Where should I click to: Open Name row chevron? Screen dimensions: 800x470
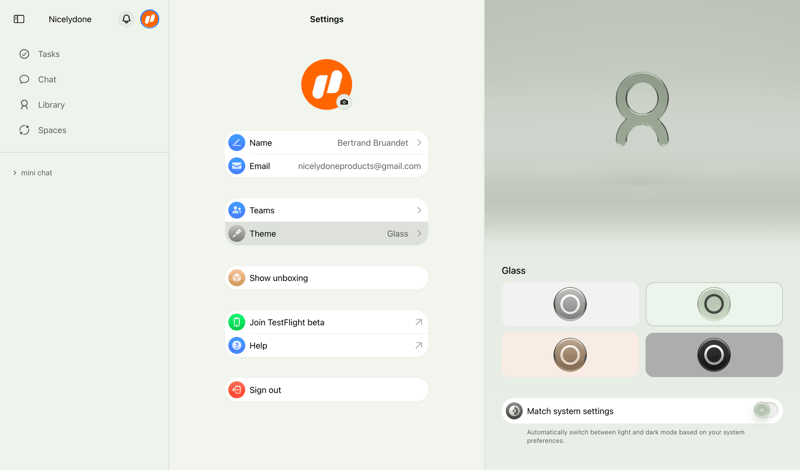pos(419,143)
